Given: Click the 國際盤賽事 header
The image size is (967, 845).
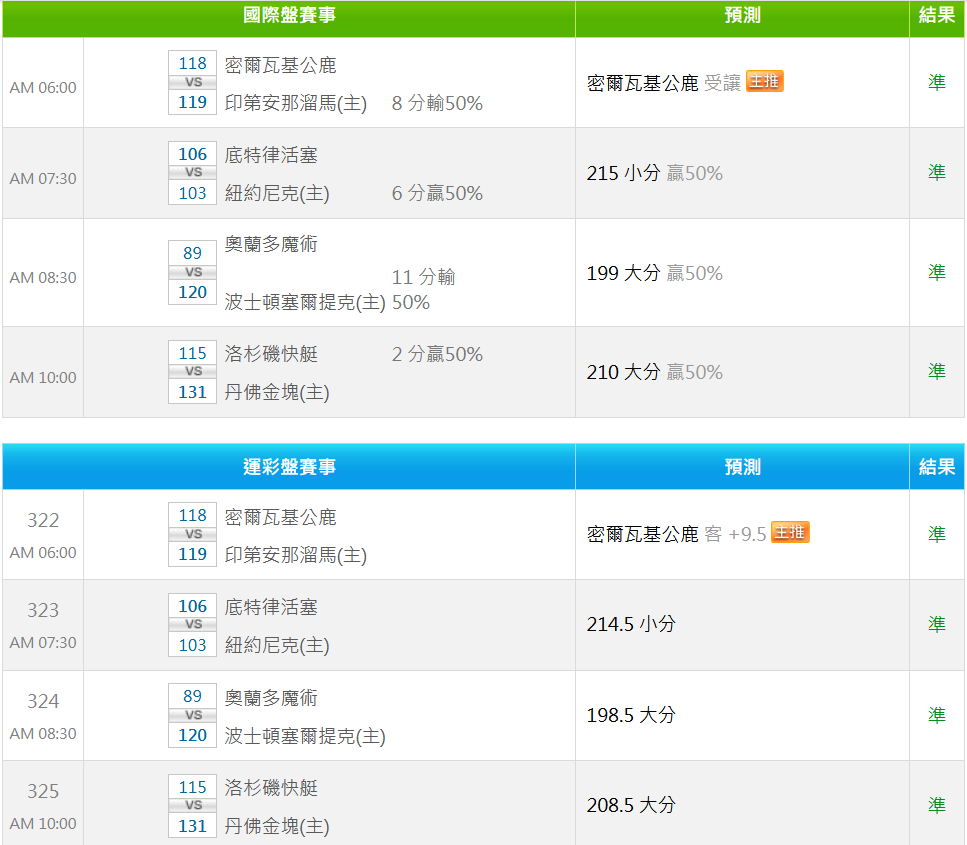Looking at the screenshot, I should pyautogui.click(x=289, y=15).
